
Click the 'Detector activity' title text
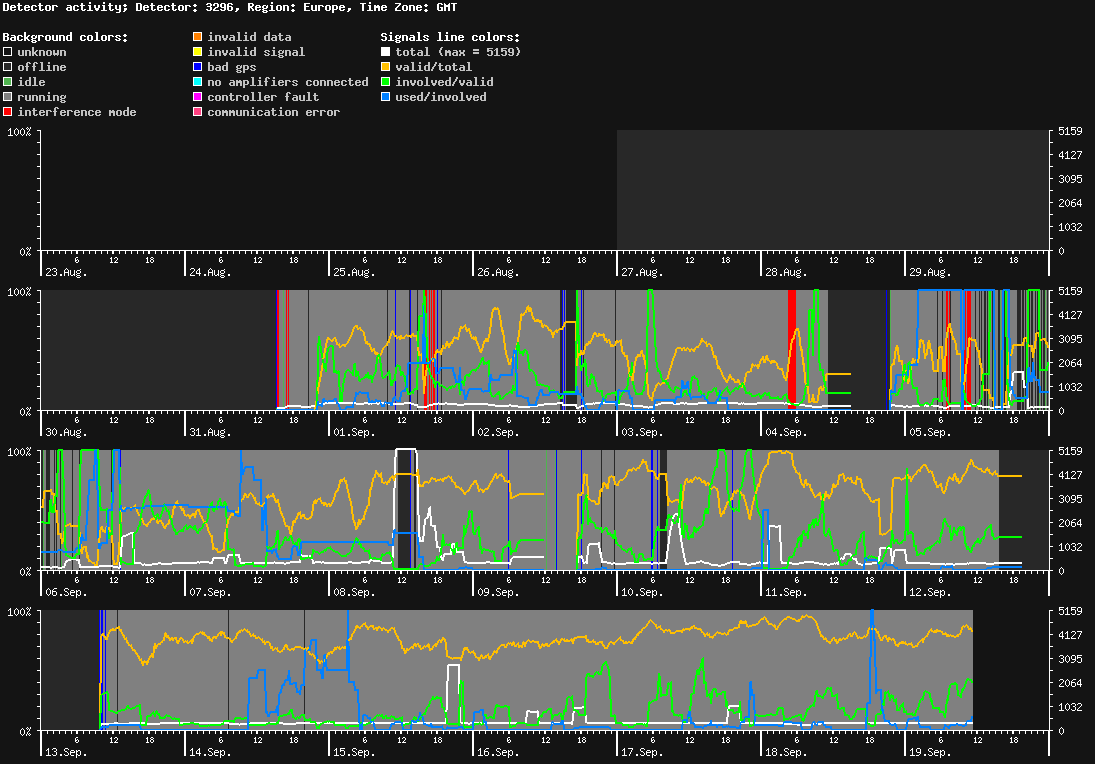pos(61,7)
